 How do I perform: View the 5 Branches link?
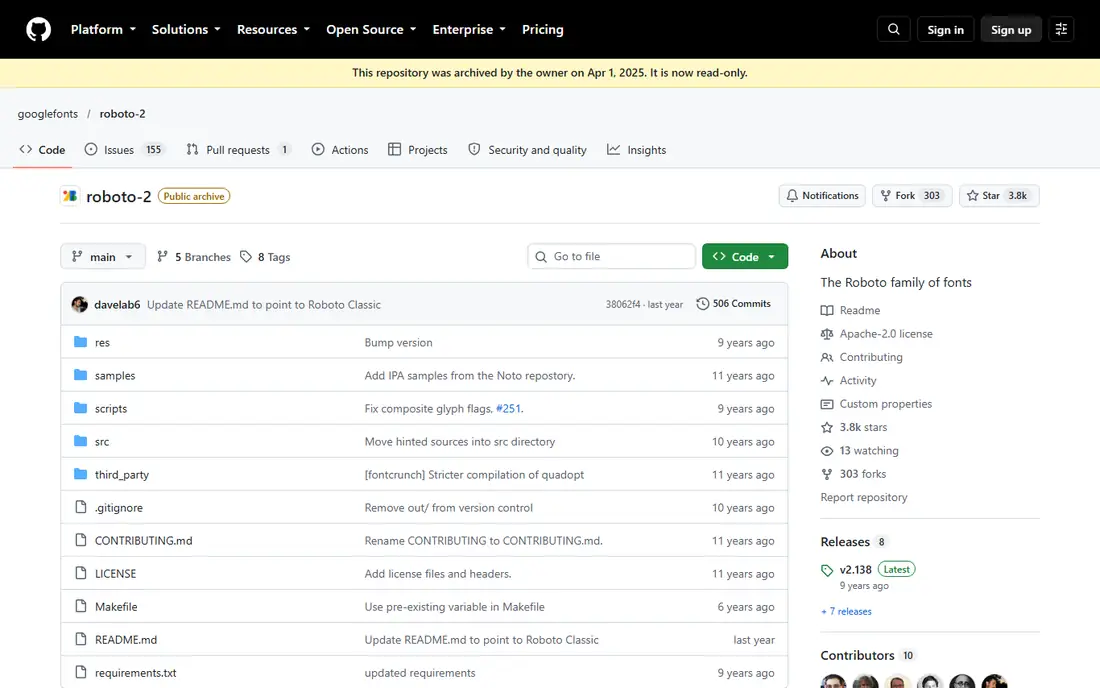[x=194, y=257]
